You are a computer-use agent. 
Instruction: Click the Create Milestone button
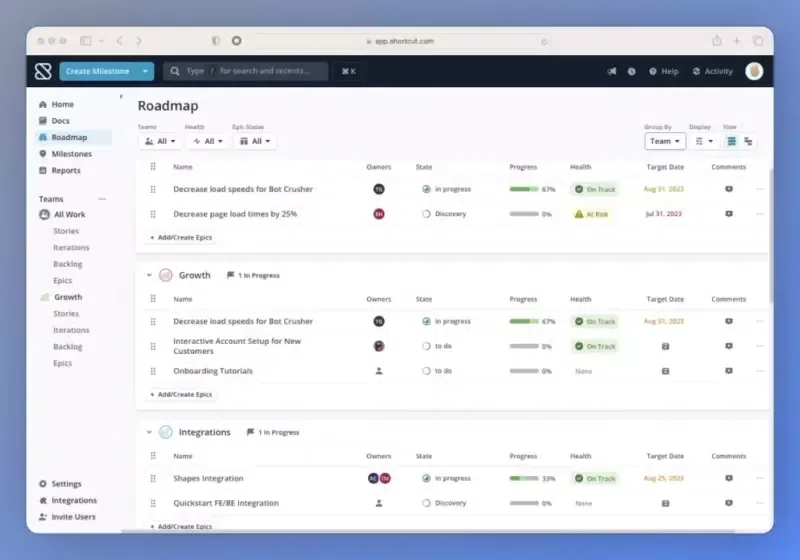click(x=97, y=71)
